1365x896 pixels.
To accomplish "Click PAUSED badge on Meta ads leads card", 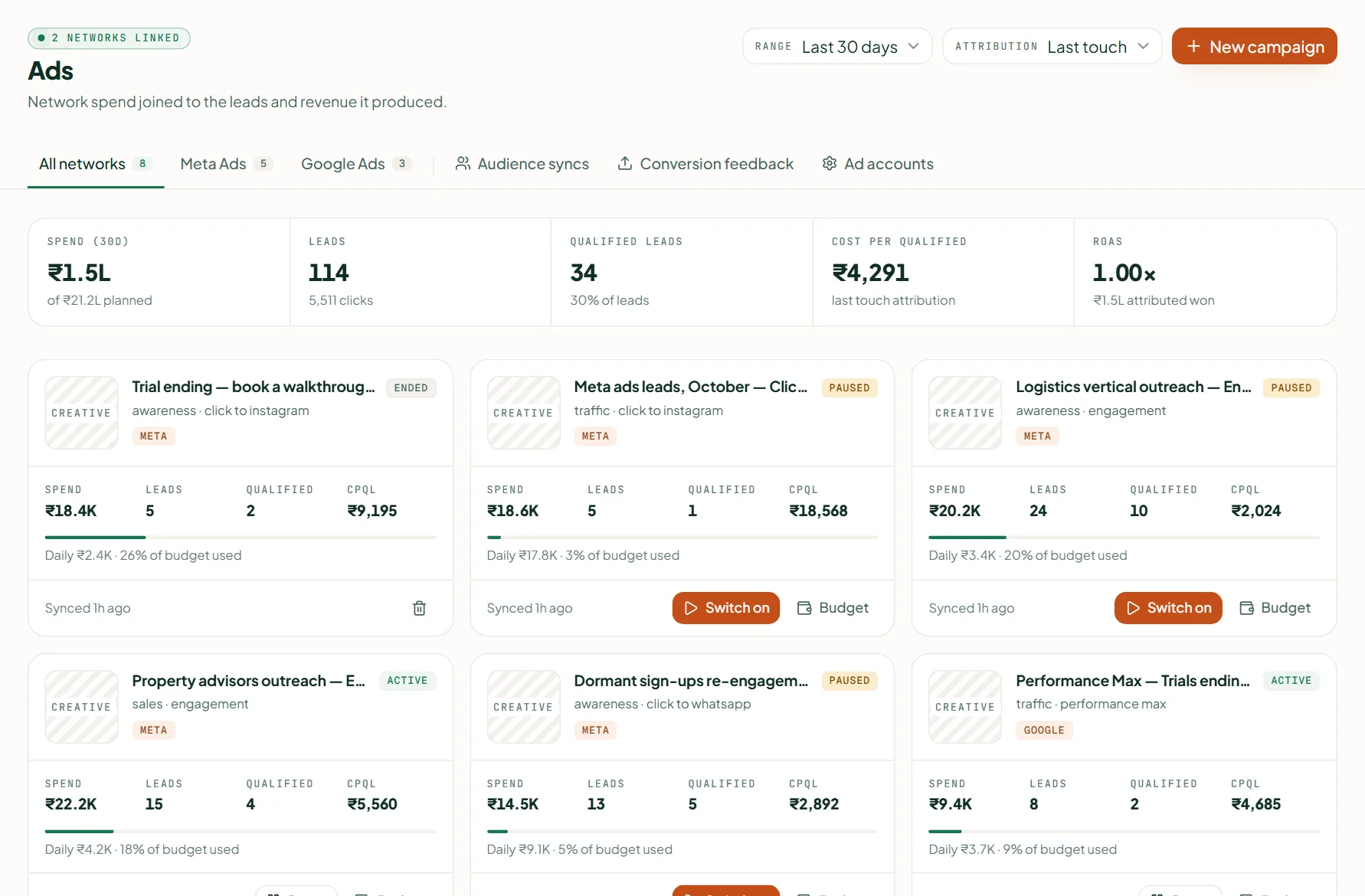I will pos(849,388).
